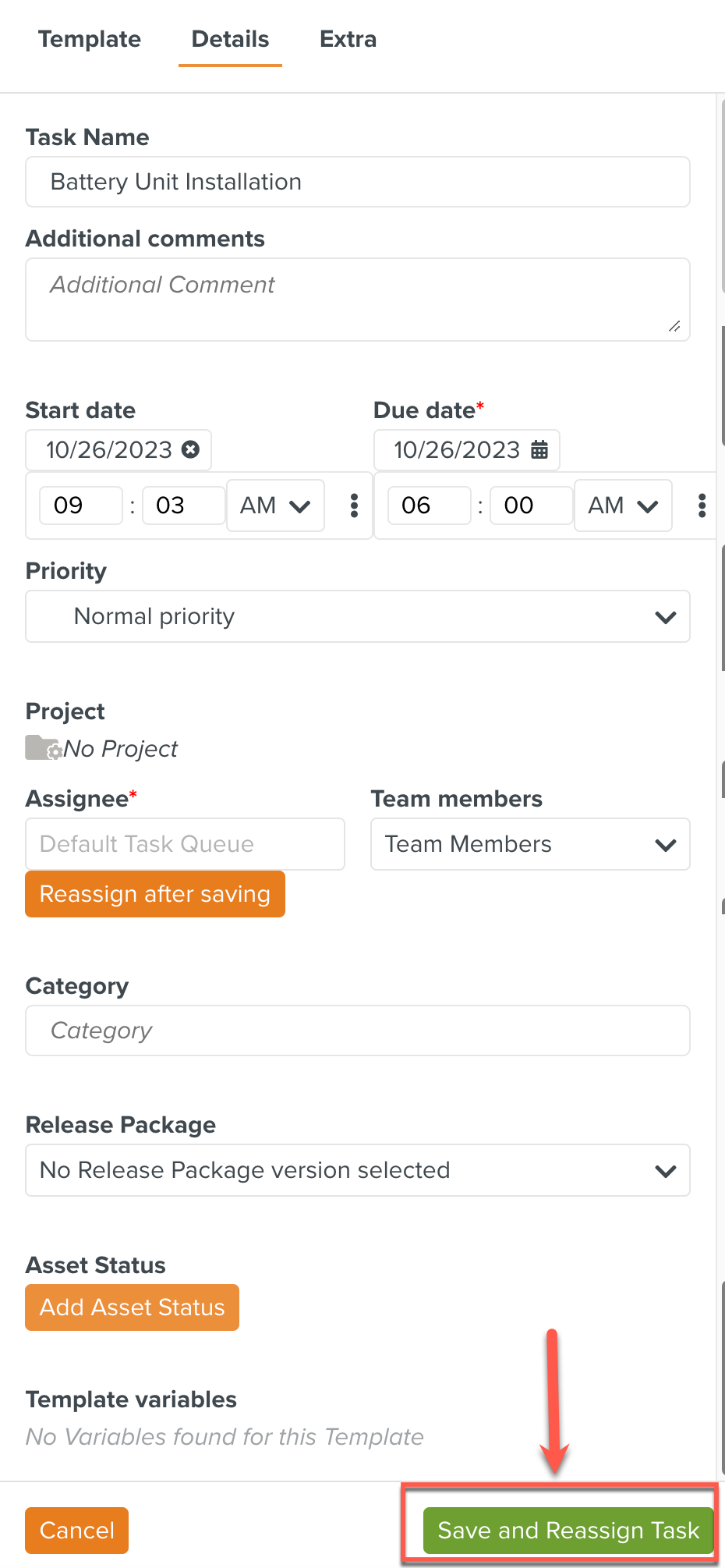Open the Team Members dropdown
The image size is (725, 1568).
(530, 844)
